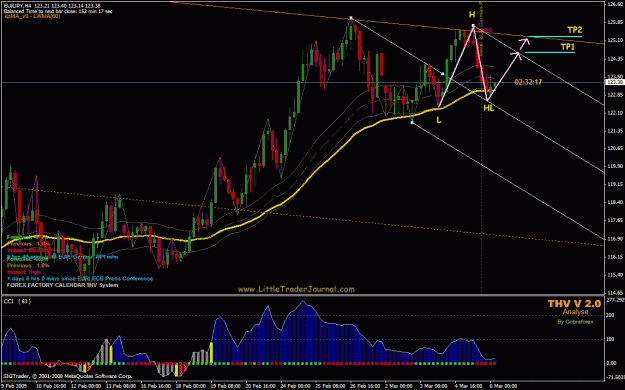
Task: Click 116.90 on the price axis
Action: (615, 238)
